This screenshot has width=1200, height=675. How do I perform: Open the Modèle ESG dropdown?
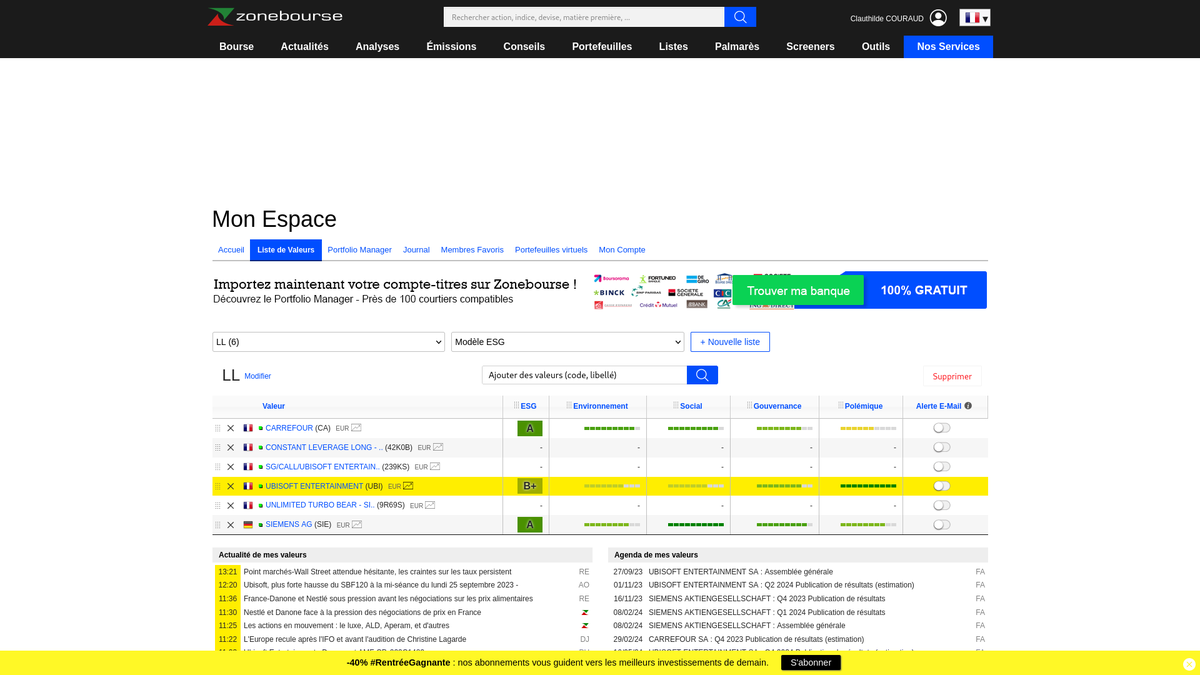click(567, 342)
